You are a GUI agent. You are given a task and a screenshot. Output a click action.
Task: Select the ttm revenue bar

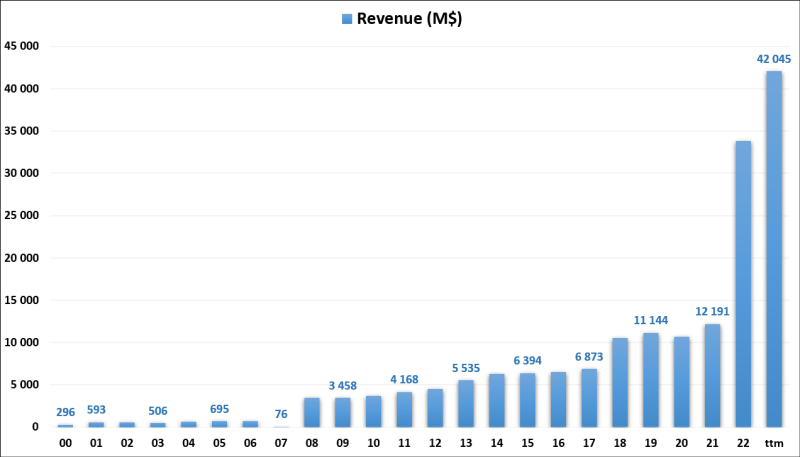(x=774, y=249)
